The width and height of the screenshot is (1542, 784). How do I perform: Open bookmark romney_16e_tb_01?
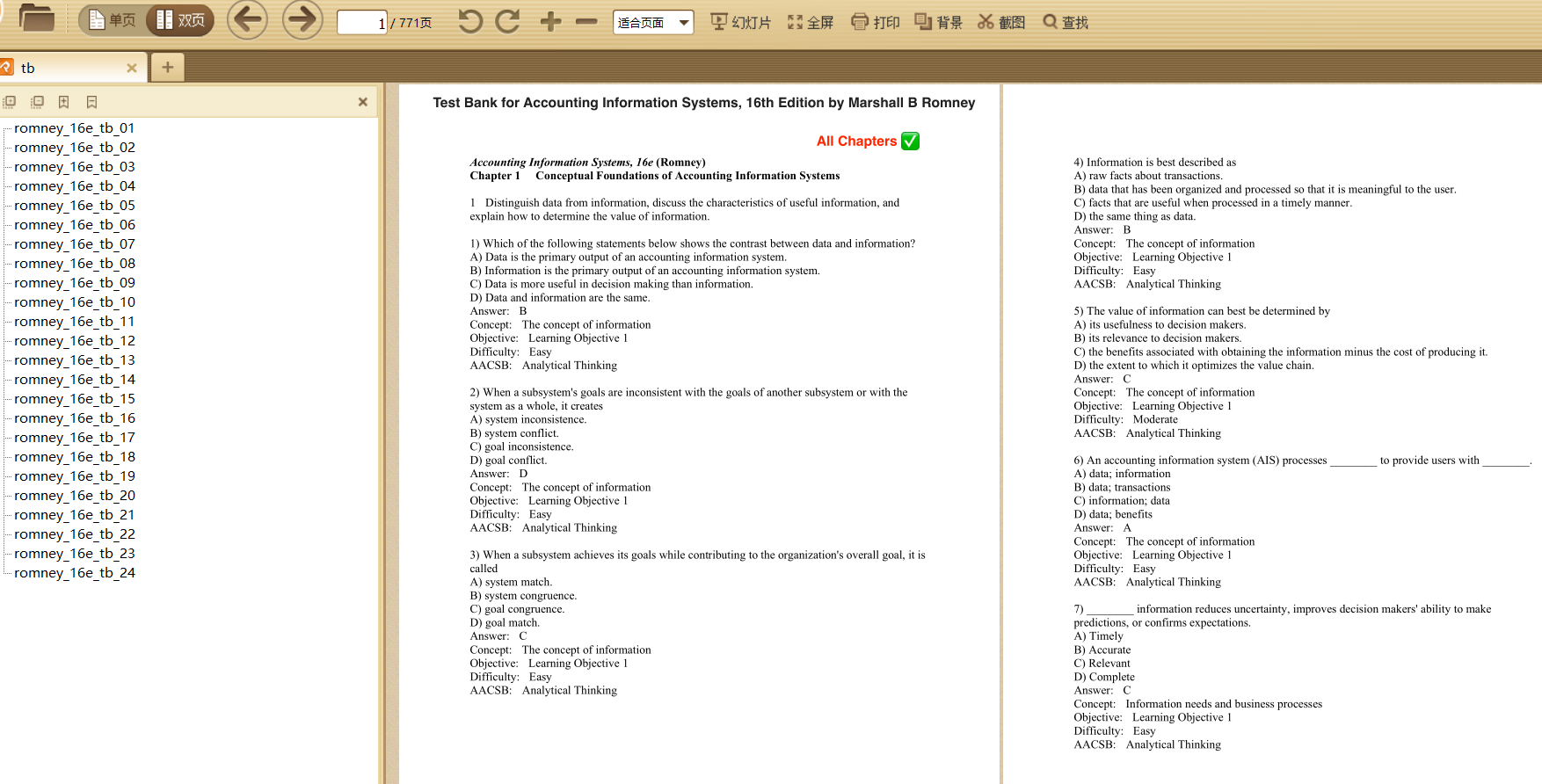pos(75,128)
